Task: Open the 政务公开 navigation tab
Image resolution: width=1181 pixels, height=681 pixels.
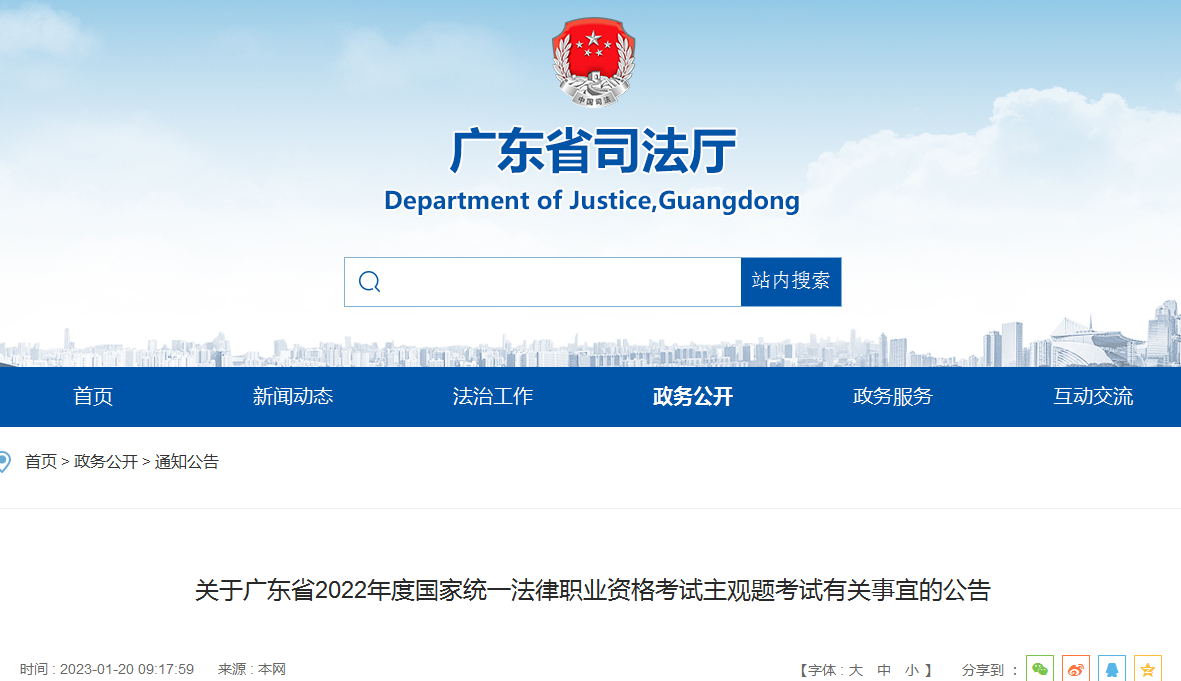Action: coord(693,396)
